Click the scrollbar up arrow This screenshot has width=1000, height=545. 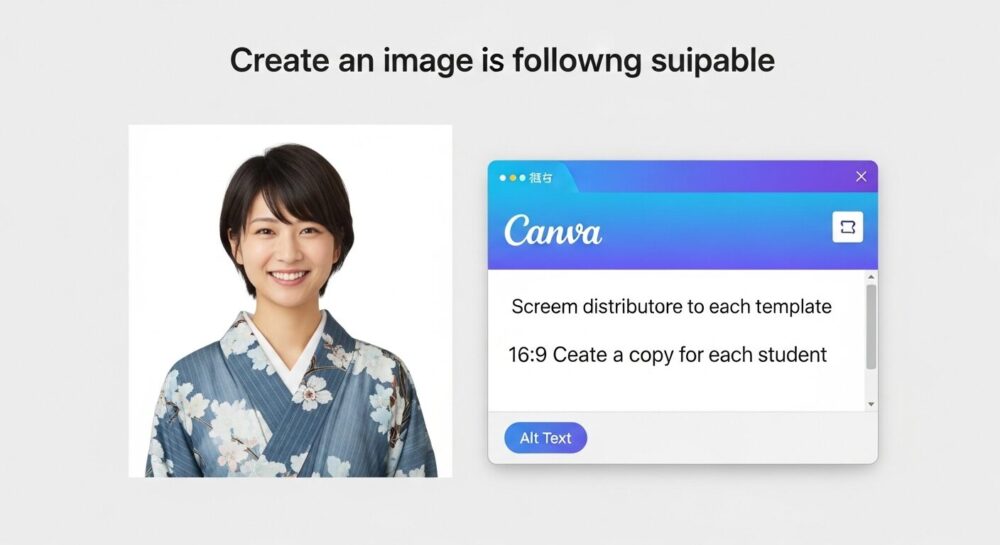point(870,277)
